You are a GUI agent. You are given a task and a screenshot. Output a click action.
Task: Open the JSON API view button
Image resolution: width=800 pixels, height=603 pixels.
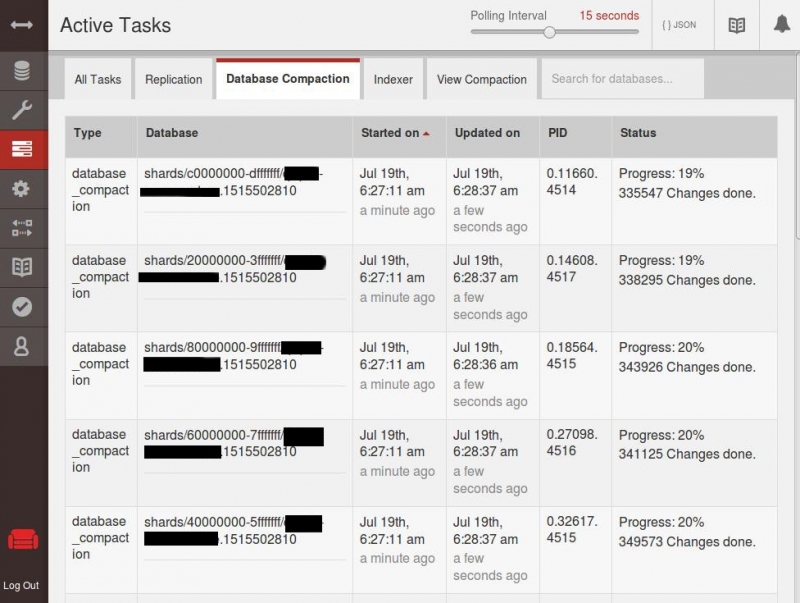679,25
